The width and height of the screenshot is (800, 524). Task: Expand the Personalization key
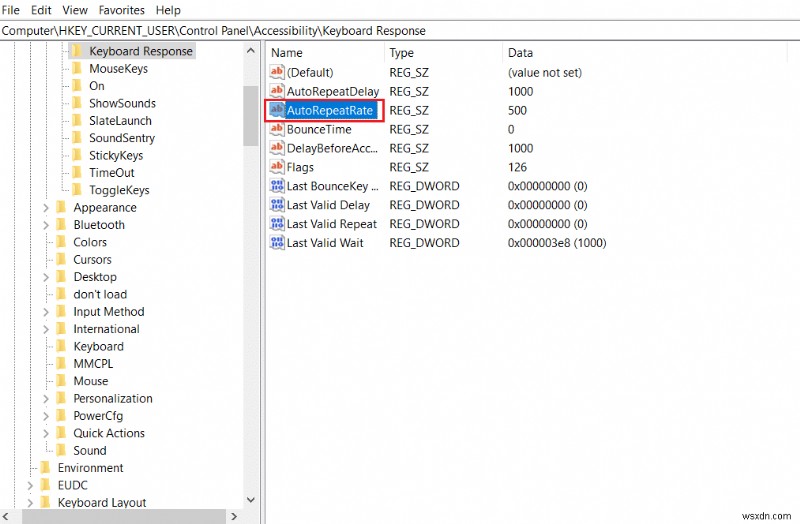pos(45,398)
